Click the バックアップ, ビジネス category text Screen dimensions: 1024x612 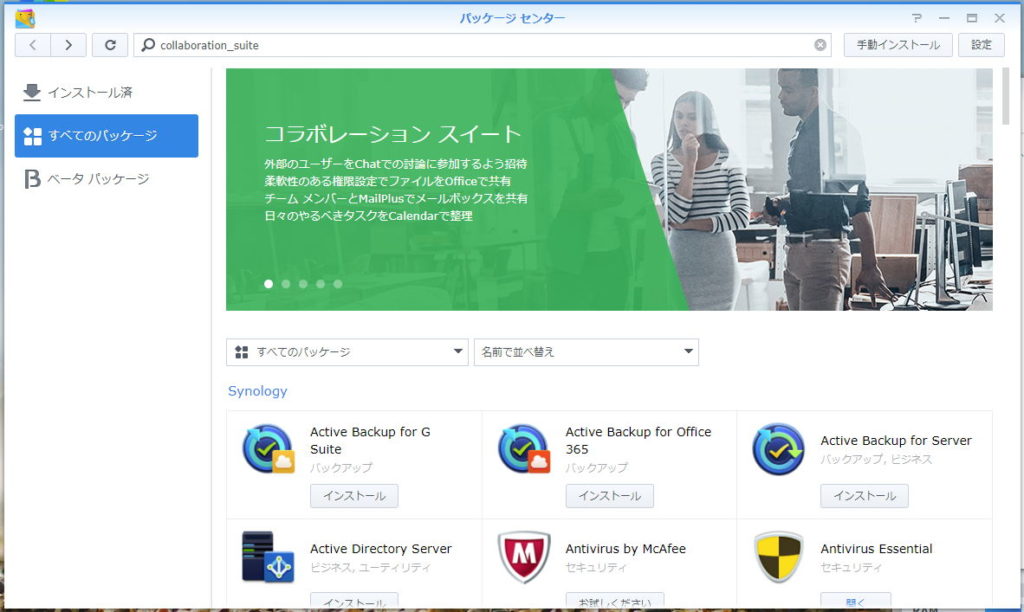876,459
